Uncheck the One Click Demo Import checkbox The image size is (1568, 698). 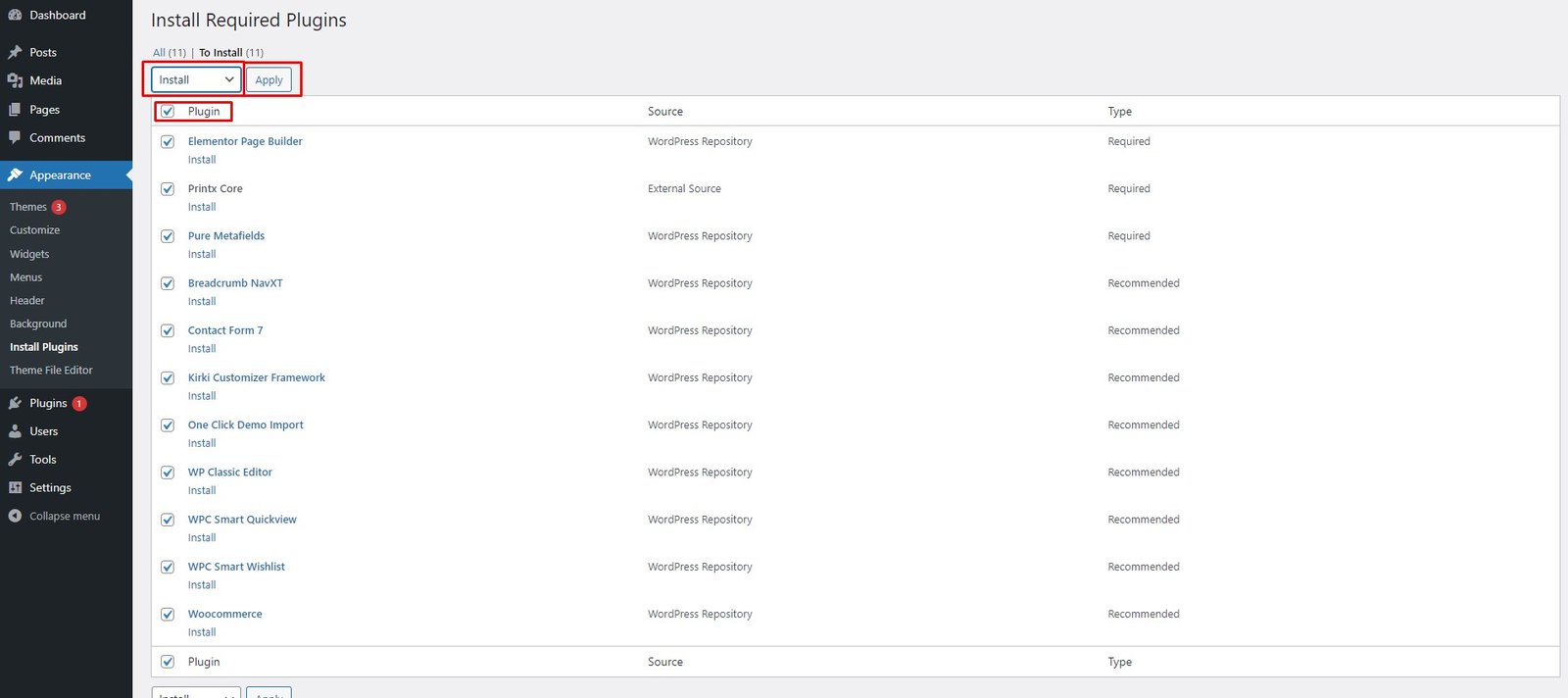point(168,425)
